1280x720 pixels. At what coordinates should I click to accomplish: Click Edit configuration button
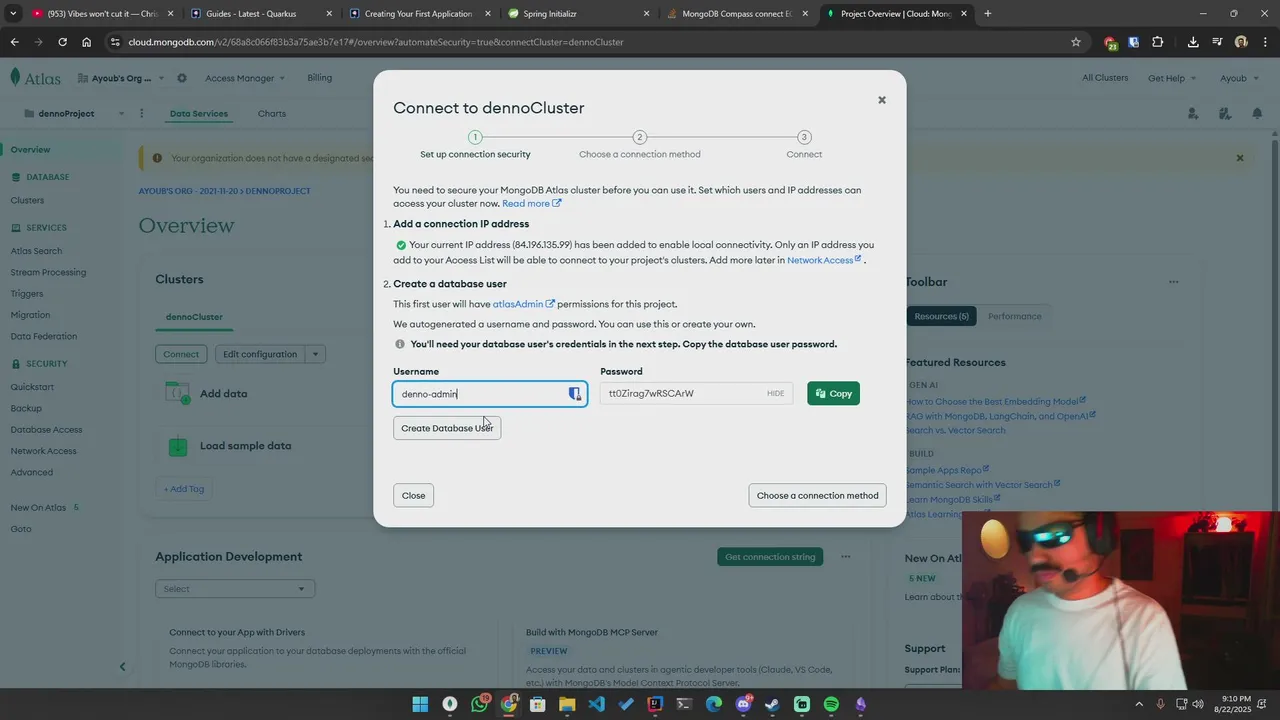(260, 354)
